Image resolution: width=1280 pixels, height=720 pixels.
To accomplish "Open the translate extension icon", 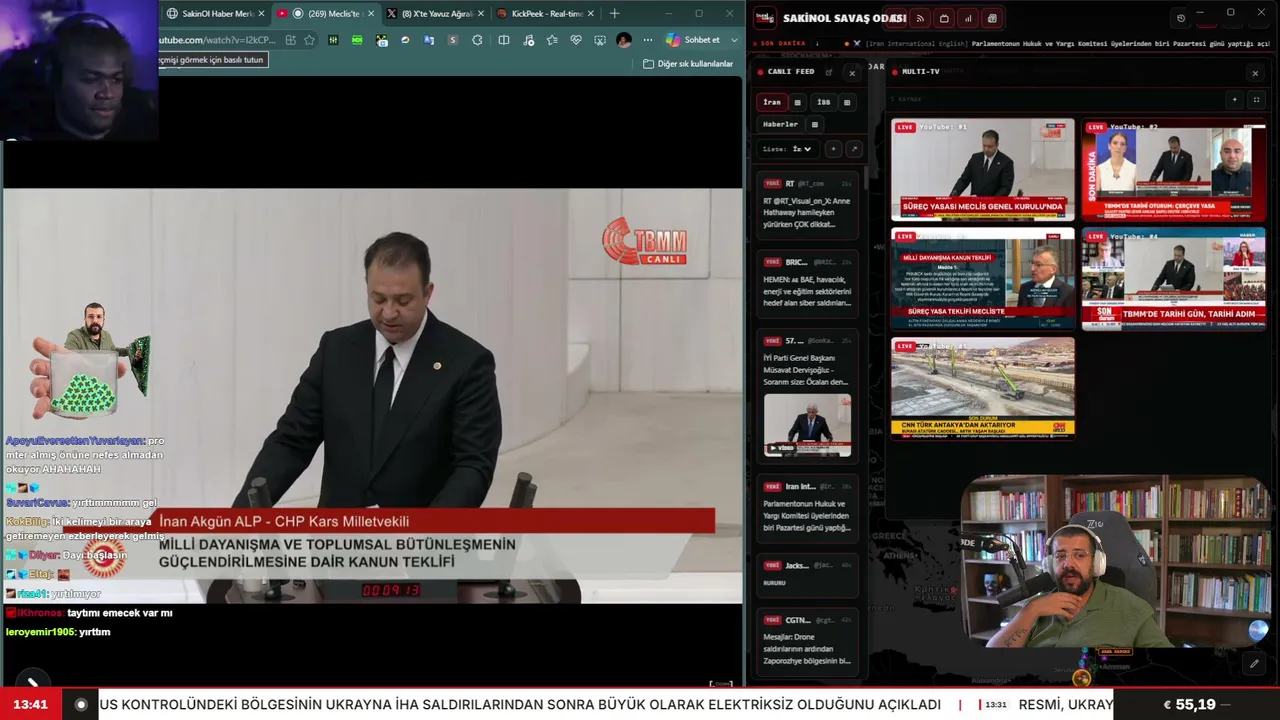I will [x=429, y=40].
